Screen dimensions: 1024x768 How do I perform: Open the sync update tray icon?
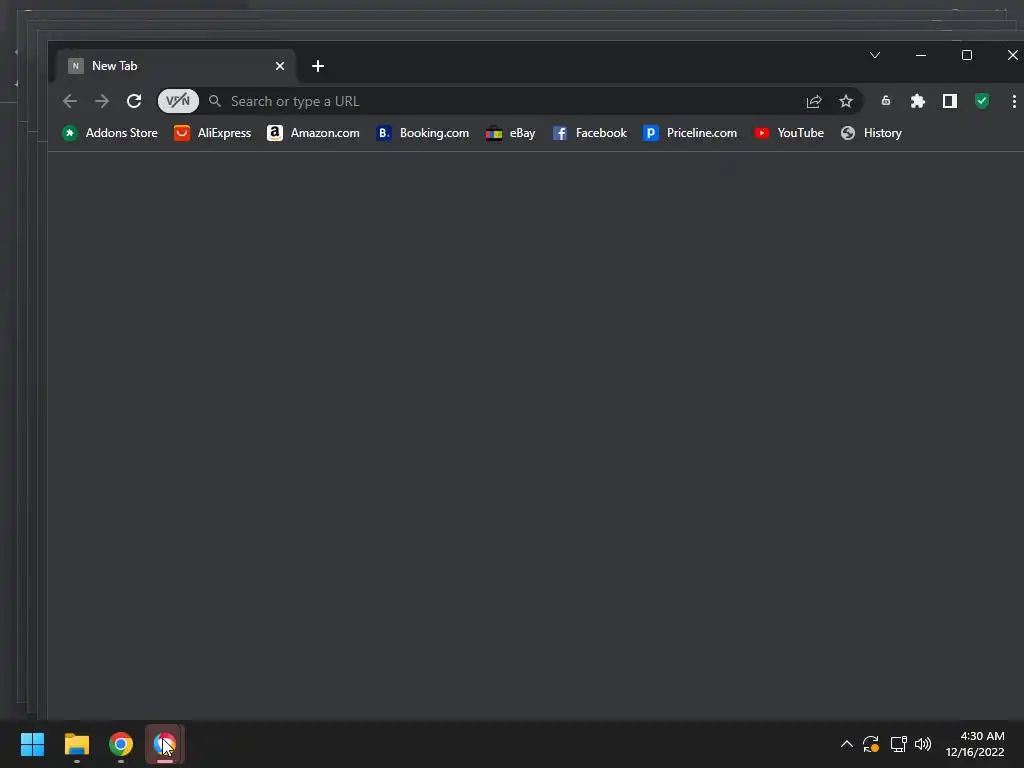[x=871, y=744]
